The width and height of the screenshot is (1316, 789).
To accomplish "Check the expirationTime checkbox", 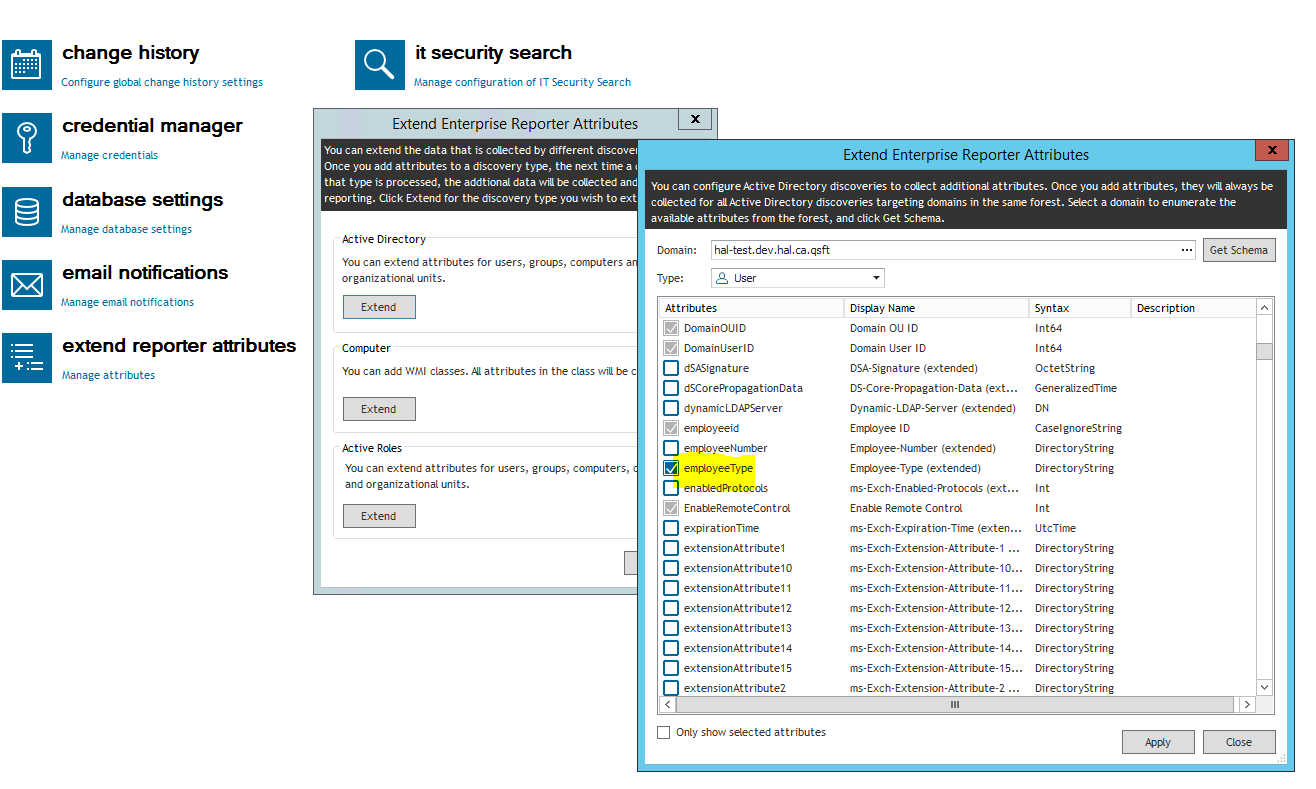I will click(671, 528).
